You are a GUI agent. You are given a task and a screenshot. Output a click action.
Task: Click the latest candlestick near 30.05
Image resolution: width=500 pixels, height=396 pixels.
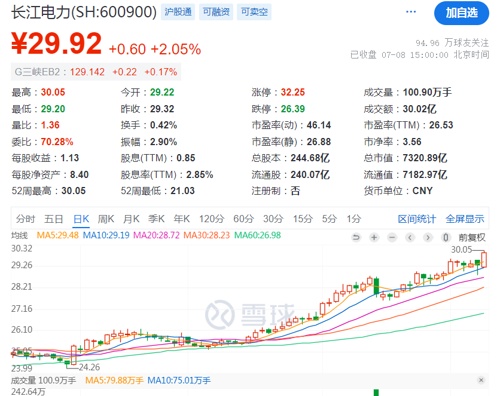tap(484, 260)
